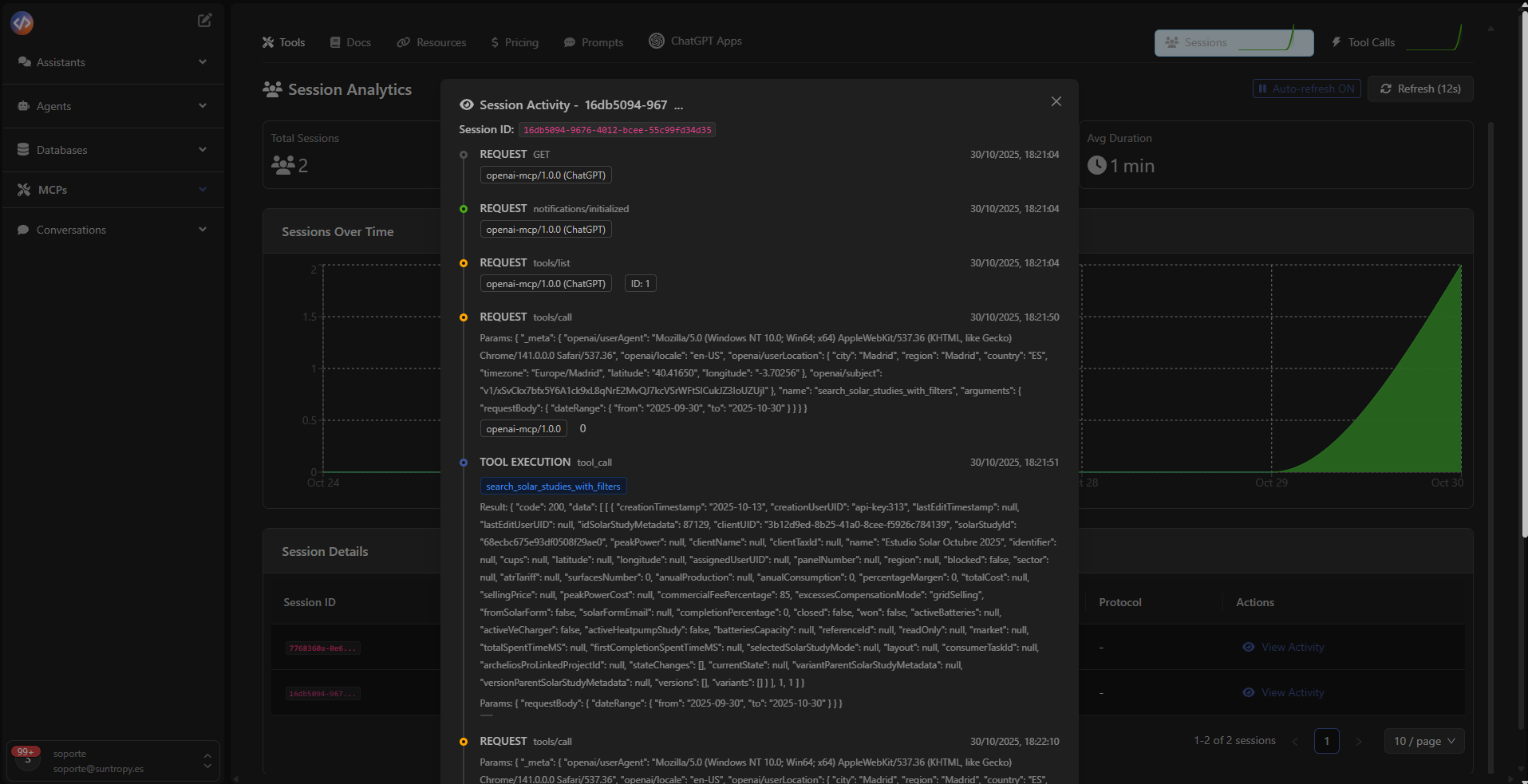This screenshot has height=784, width=1528.
Task: Click the Session Analytics heading icon
Action: click(273, 89)
